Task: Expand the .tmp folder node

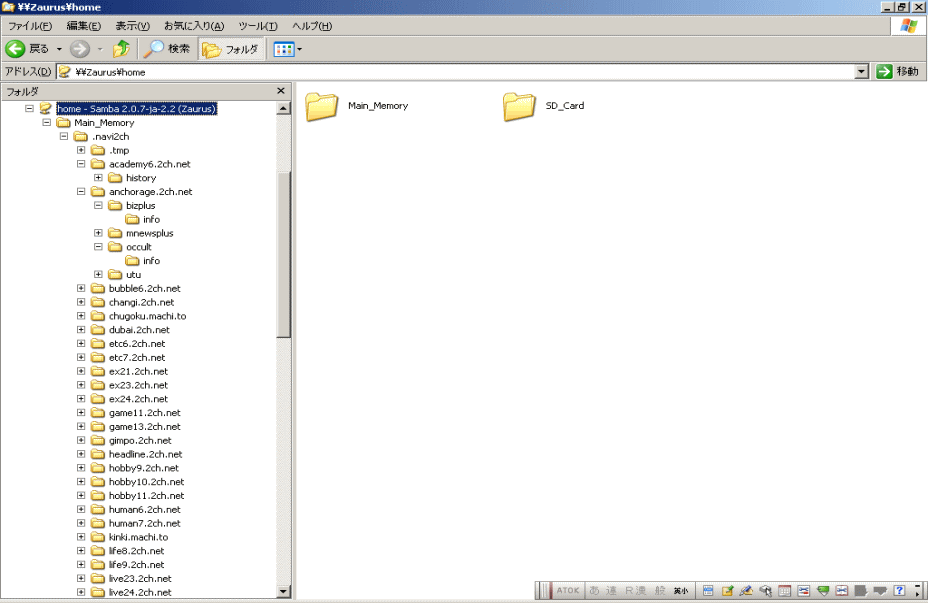Action: pyautogui.click(x=81, y=150)
